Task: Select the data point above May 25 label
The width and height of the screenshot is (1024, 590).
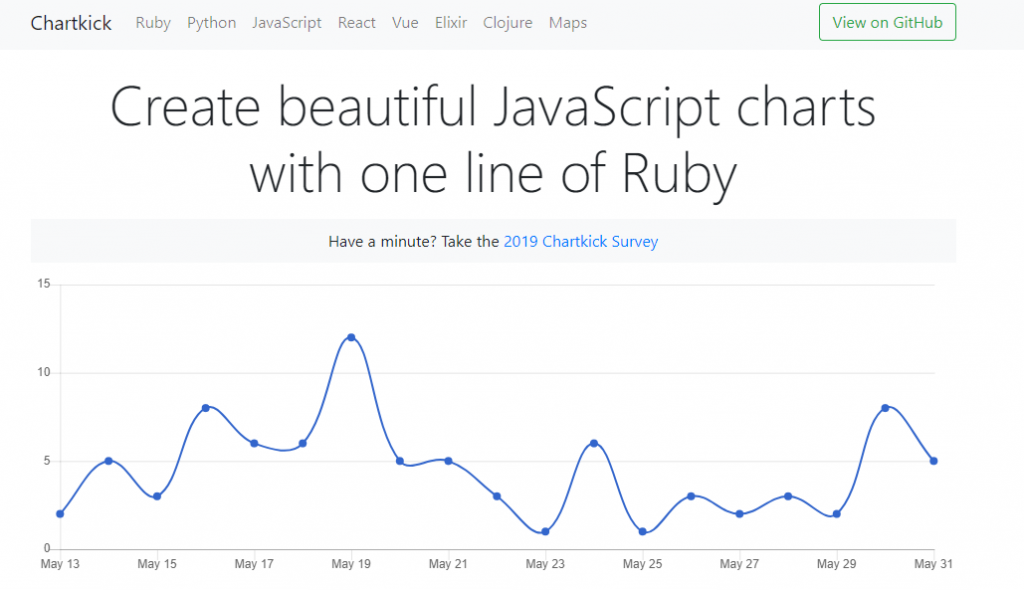Action: (643, 532)
